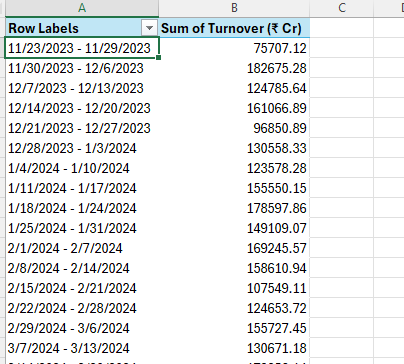Click turnover value 124785.64
This screenshot has width=404, height=364.
[234, 88]
